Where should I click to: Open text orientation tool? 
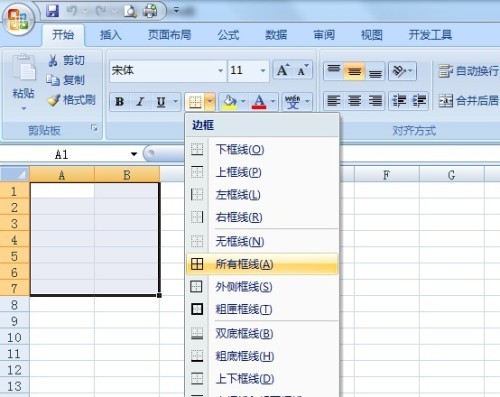[403, 71]
